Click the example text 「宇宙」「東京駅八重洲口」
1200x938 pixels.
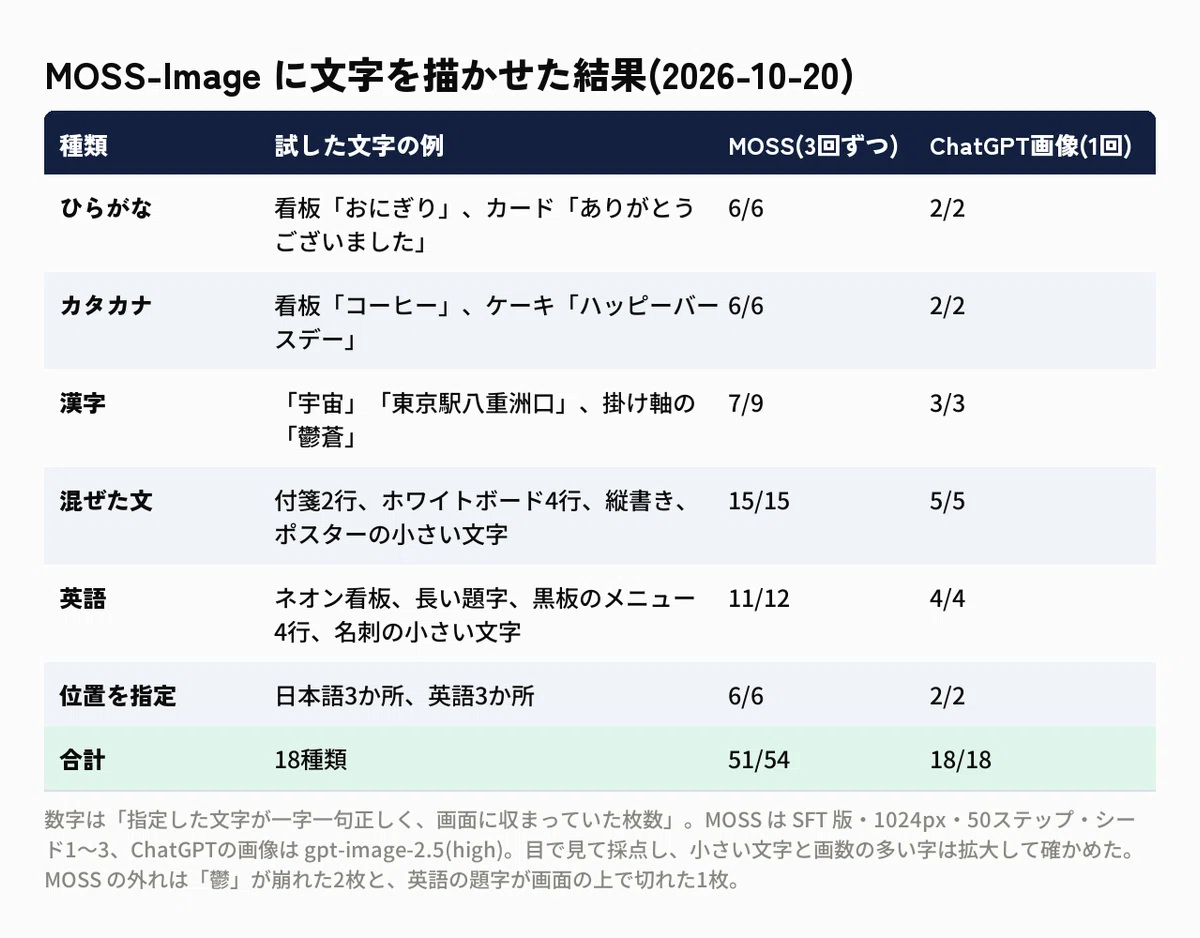(x=484, y=420)
